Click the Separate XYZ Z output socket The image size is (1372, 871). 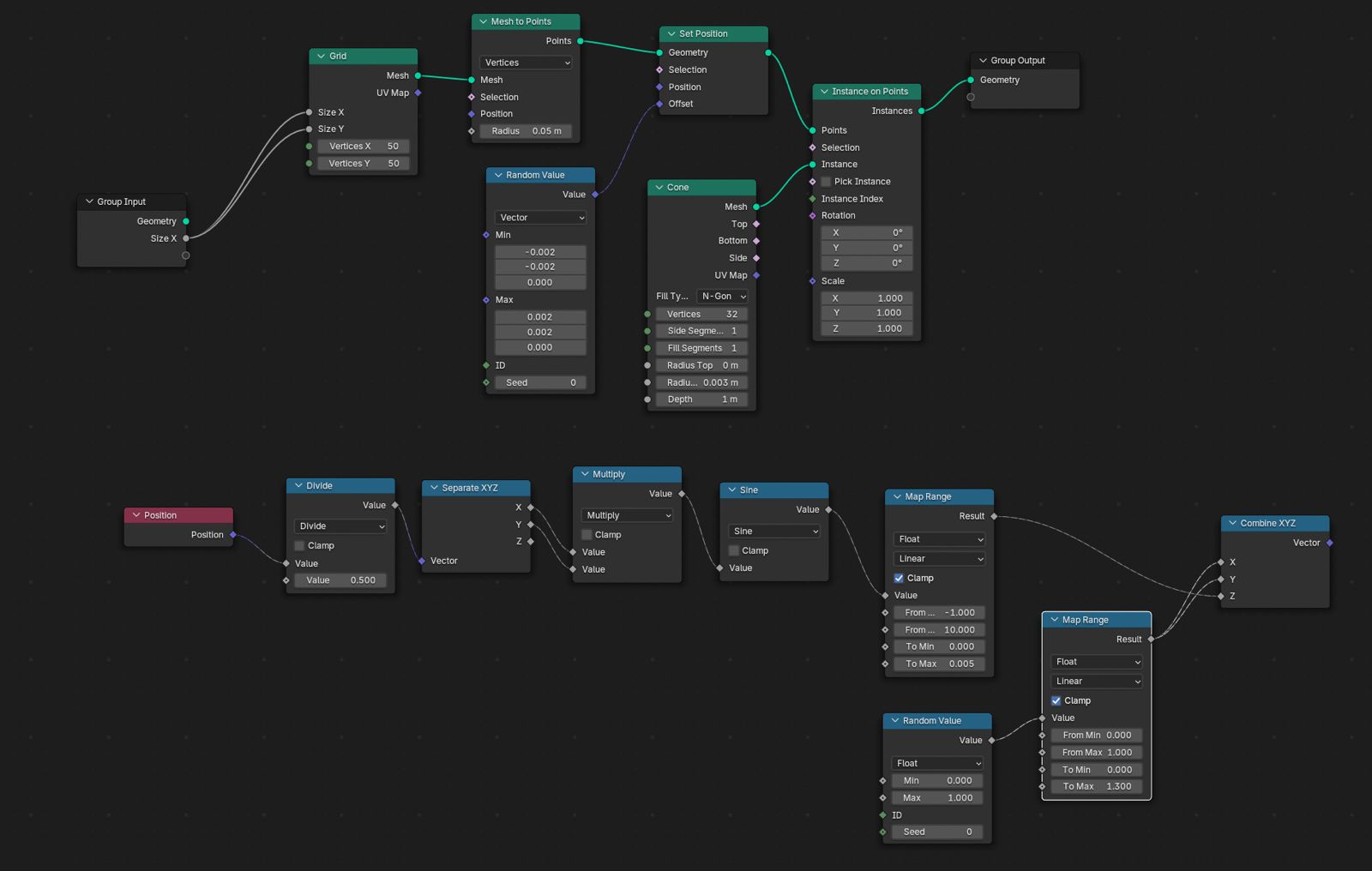531,542
